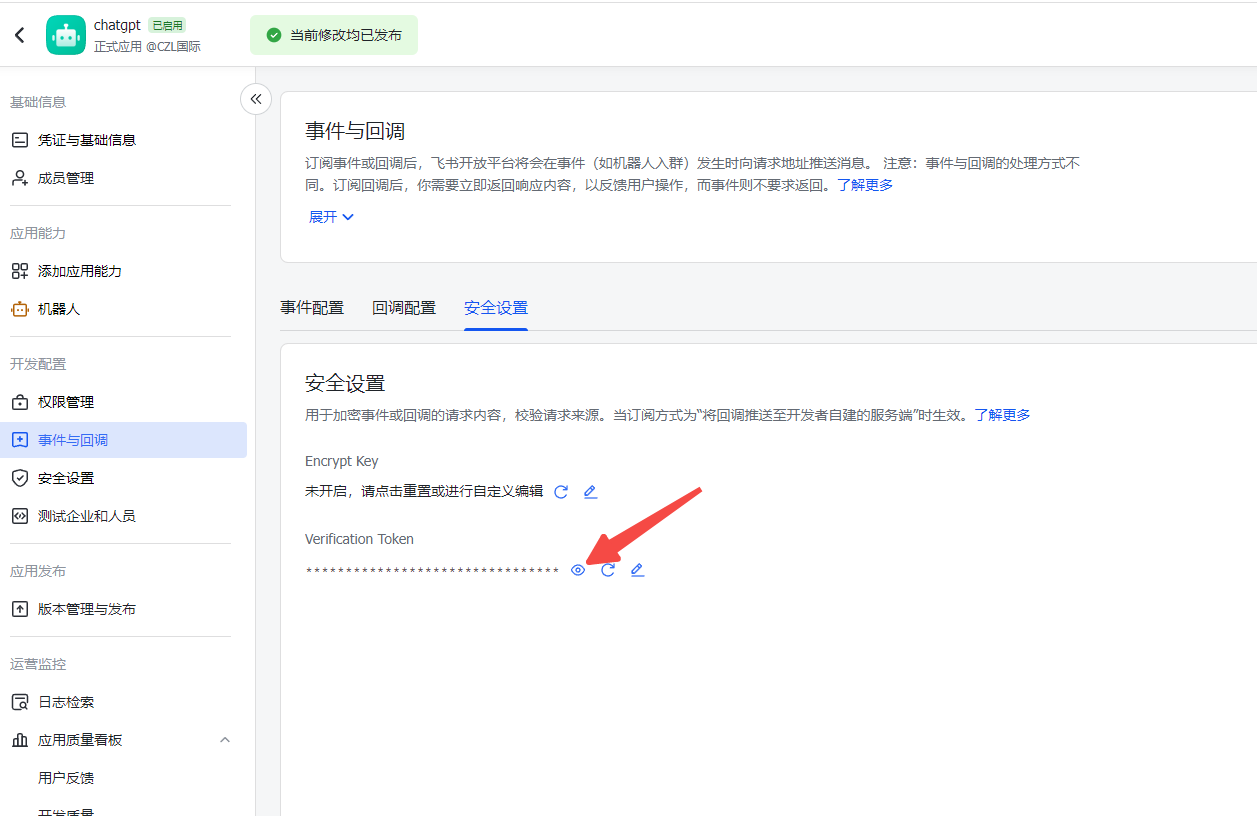
Task: Click the 添加应用能力 grid icon
Action: (20, 271)
